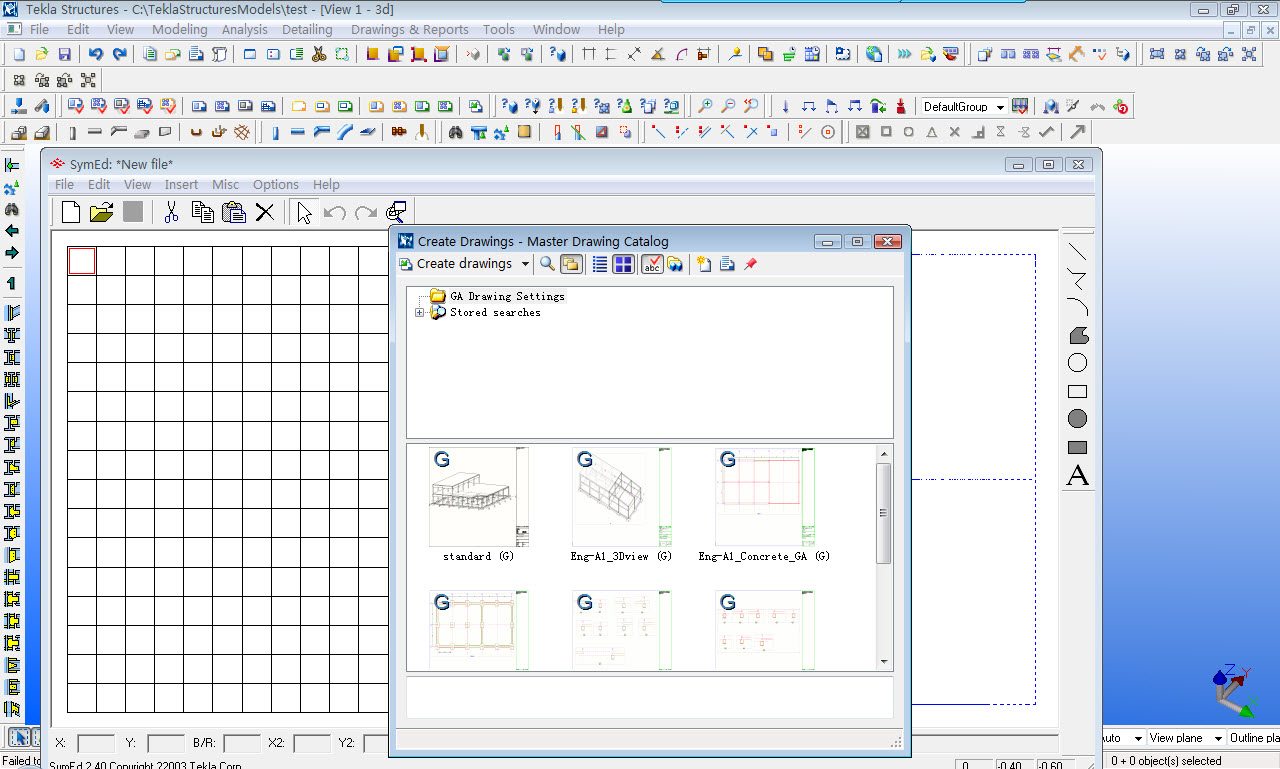
Task: Toggle the circle snap switch in snapping toolbar
Action: click(x=909, y=132)
